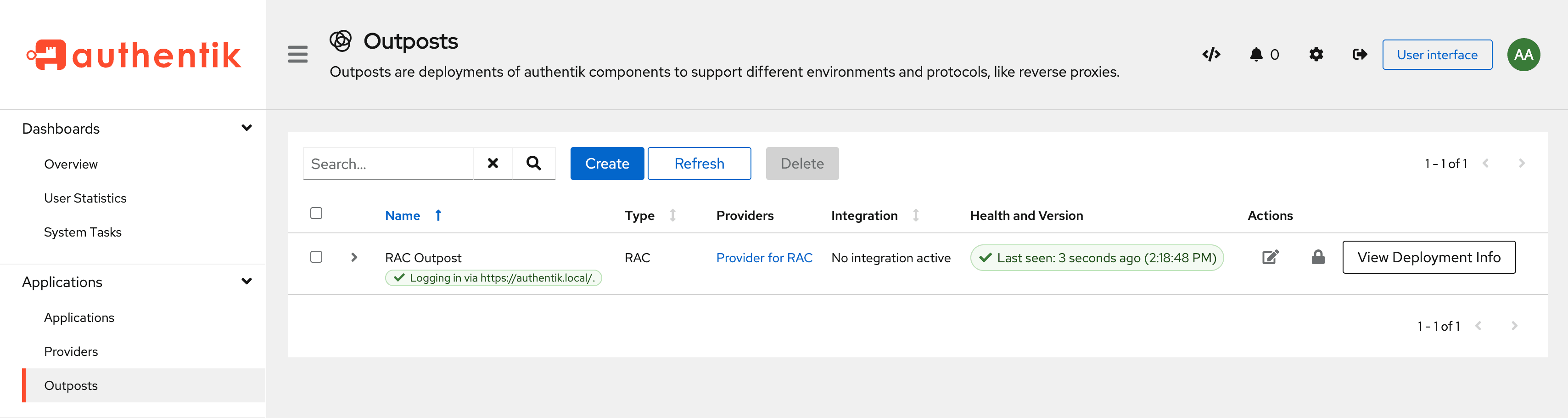
Task: Expand the RAC Outpost row details
Action: pyautogui.click(x=353, y=258)
